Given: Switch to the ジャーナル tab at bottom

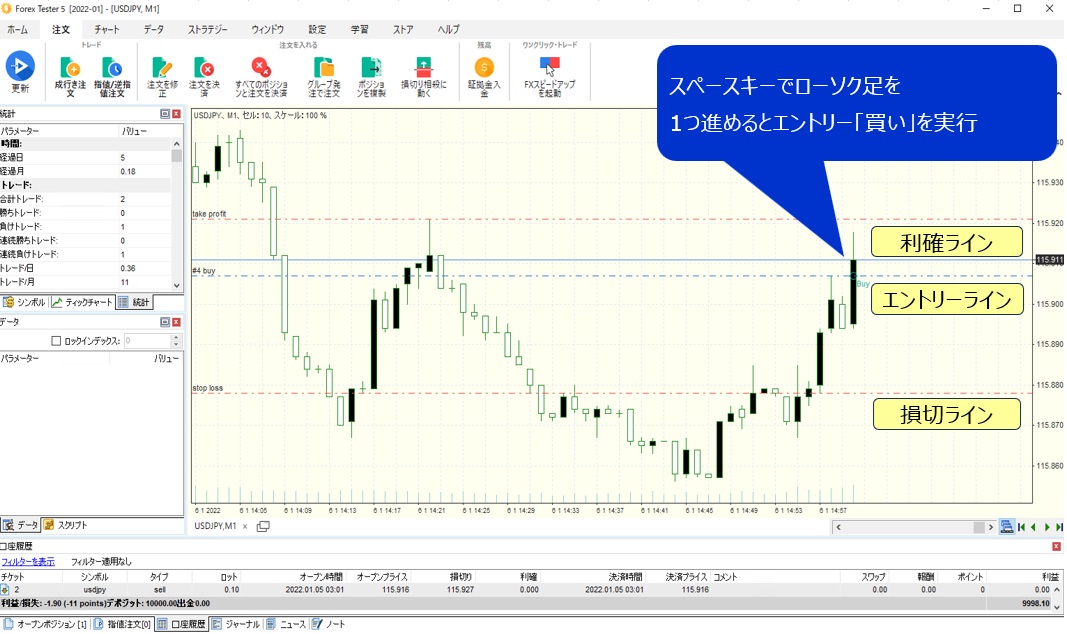Looking at the screenshot, I should 237,624.
